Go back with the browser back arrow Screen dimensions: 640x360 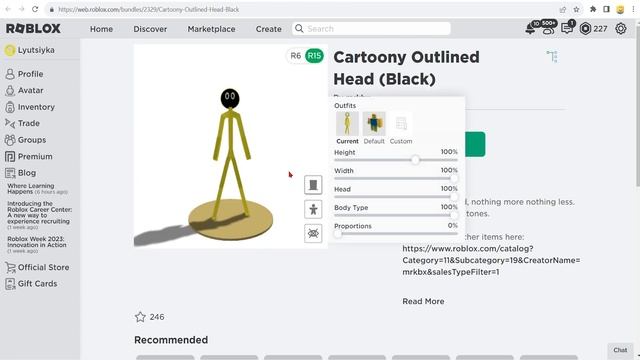(8, 9)
